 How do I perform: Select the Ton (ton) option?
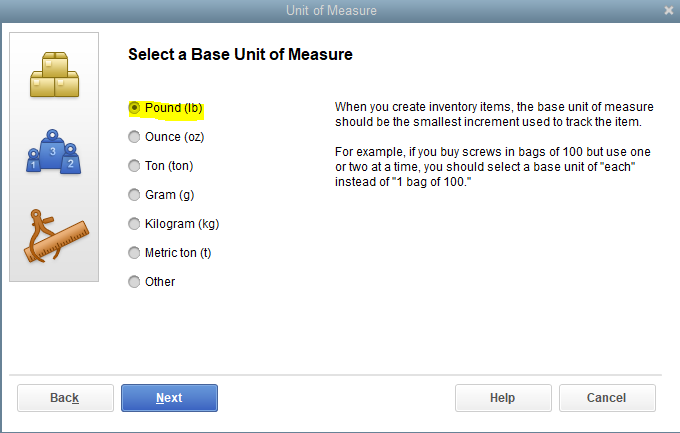click(134, 165)
